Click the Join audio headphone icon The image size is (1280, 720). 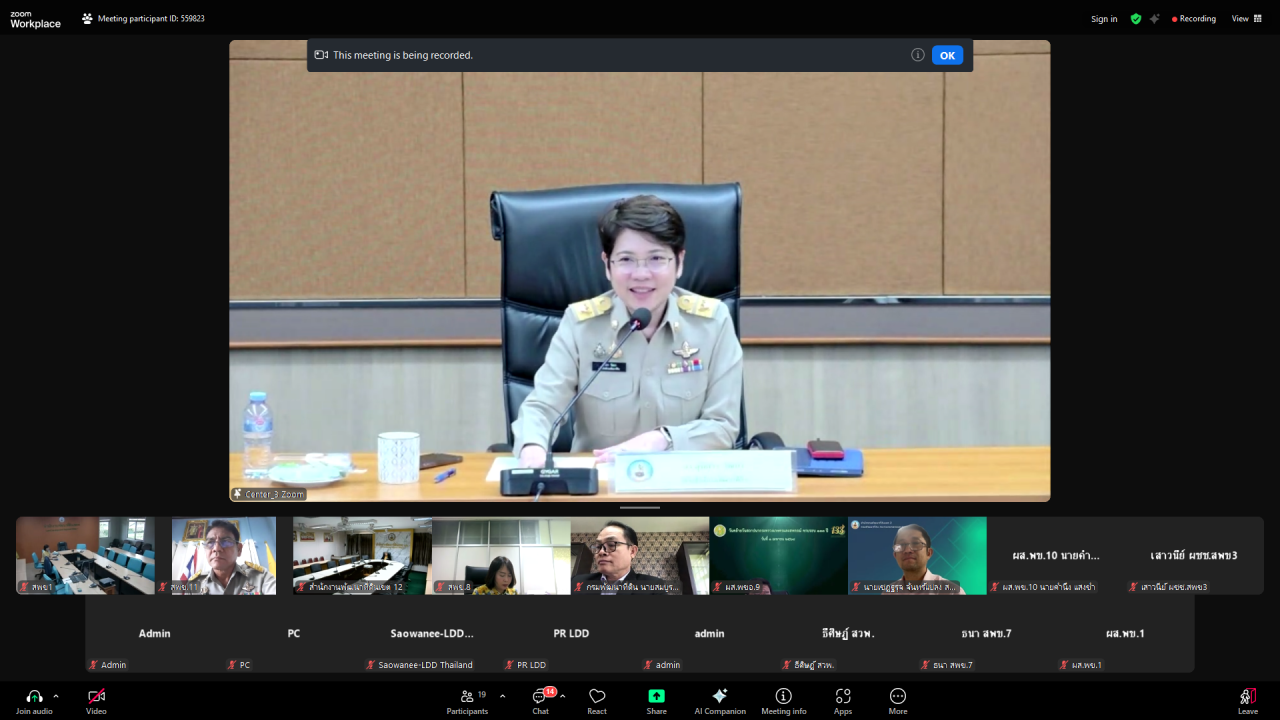pyautogui.click(x=34, y=697)
